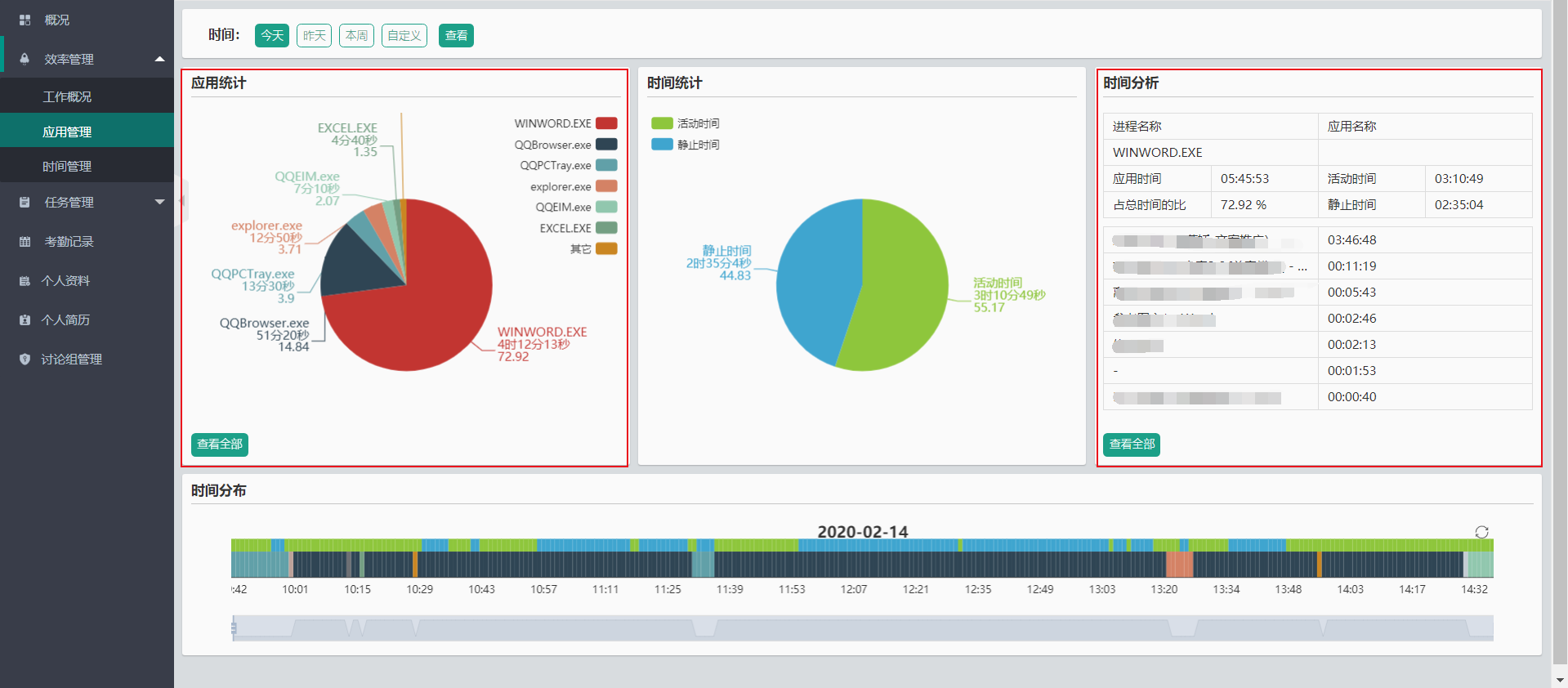
Task: Toggle 活动时间 legend green swatch
Action: (x=662, y=123)
